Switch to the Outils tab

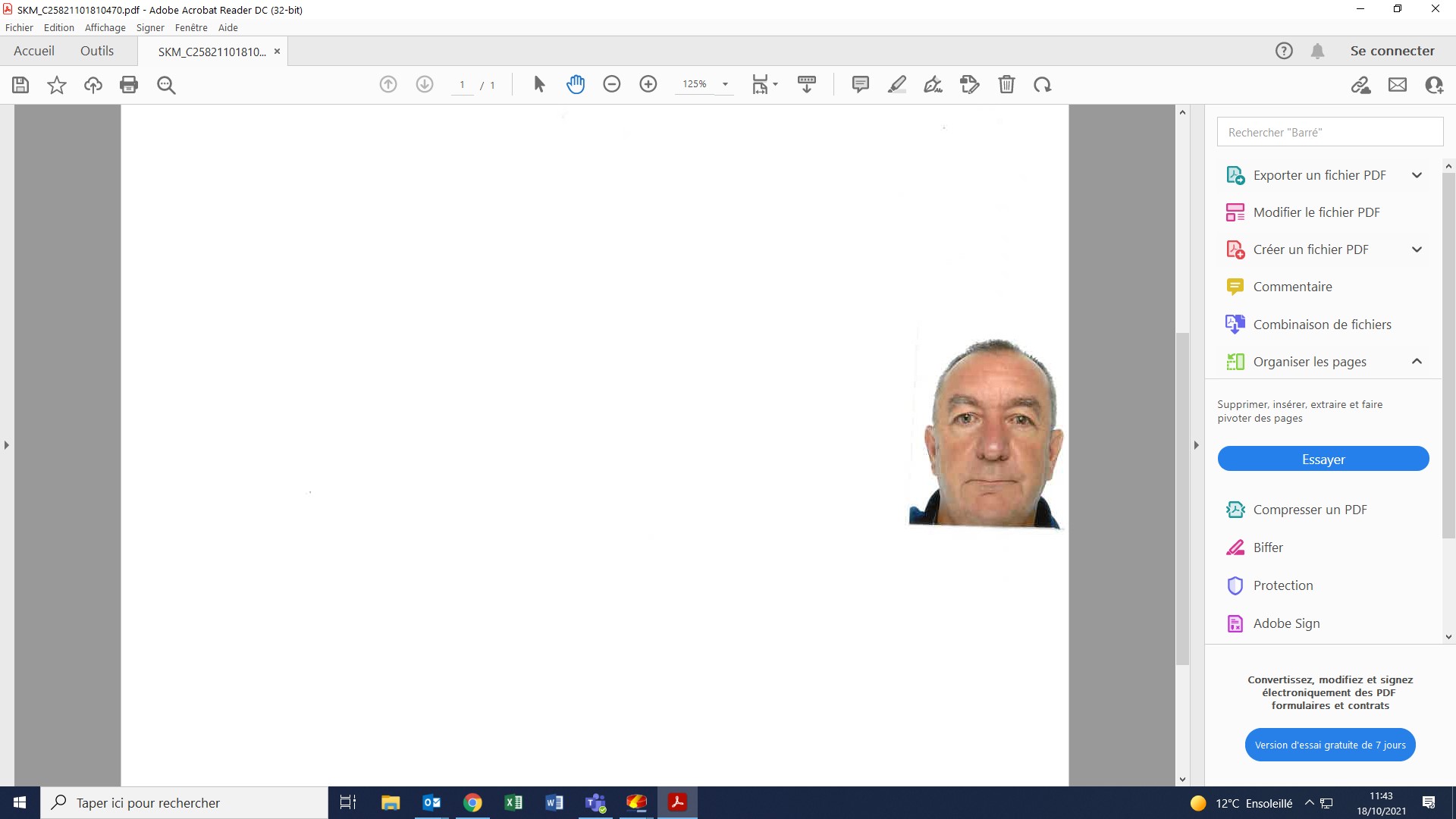(97, 51)
